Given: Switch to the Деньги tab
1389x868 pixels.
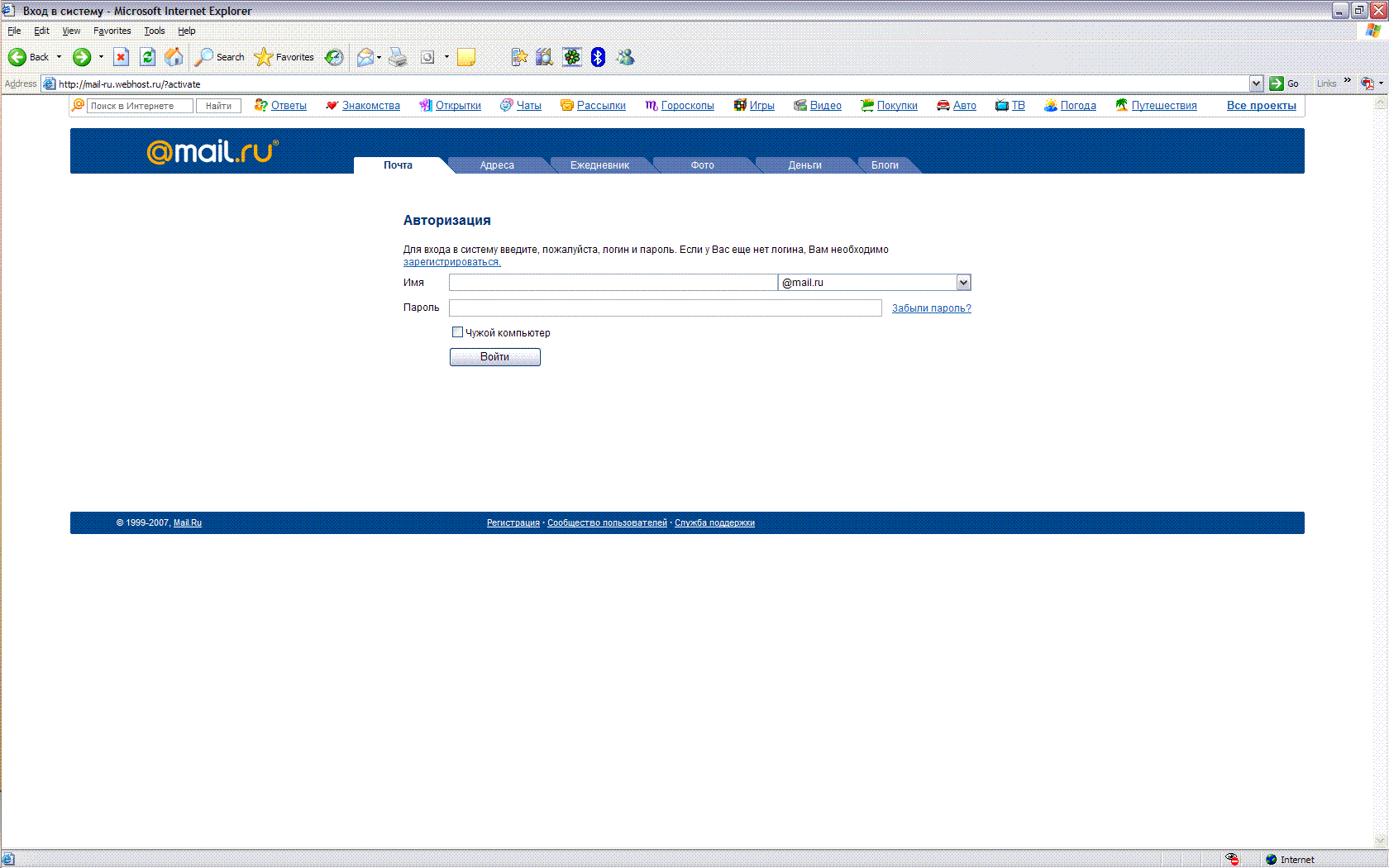Looking at the screenshot, I should tap(805, 165).
